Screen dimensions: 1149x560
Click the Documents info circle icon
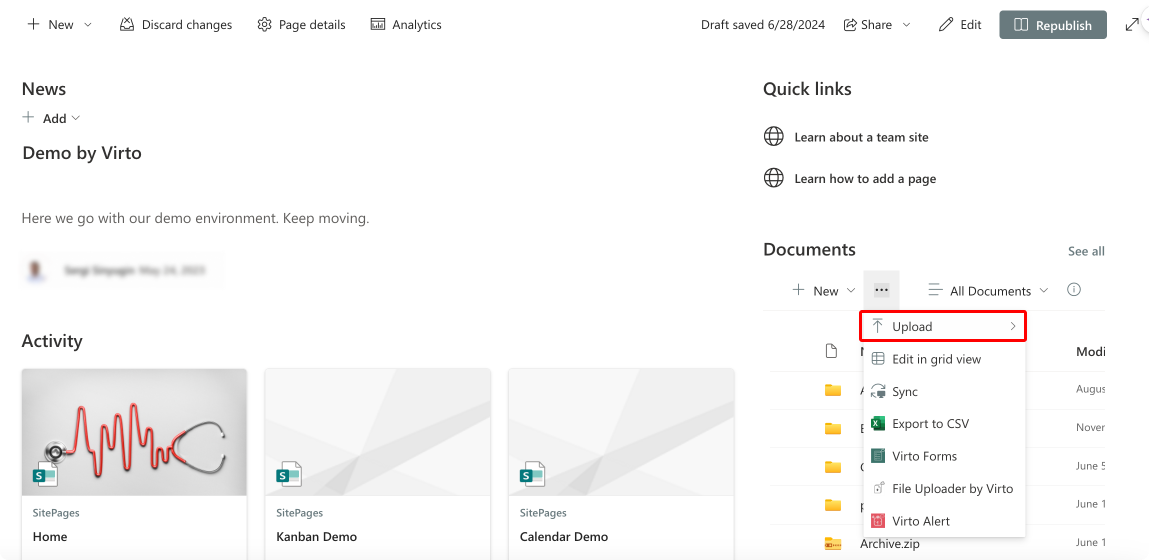click(x=1074, y=290)
